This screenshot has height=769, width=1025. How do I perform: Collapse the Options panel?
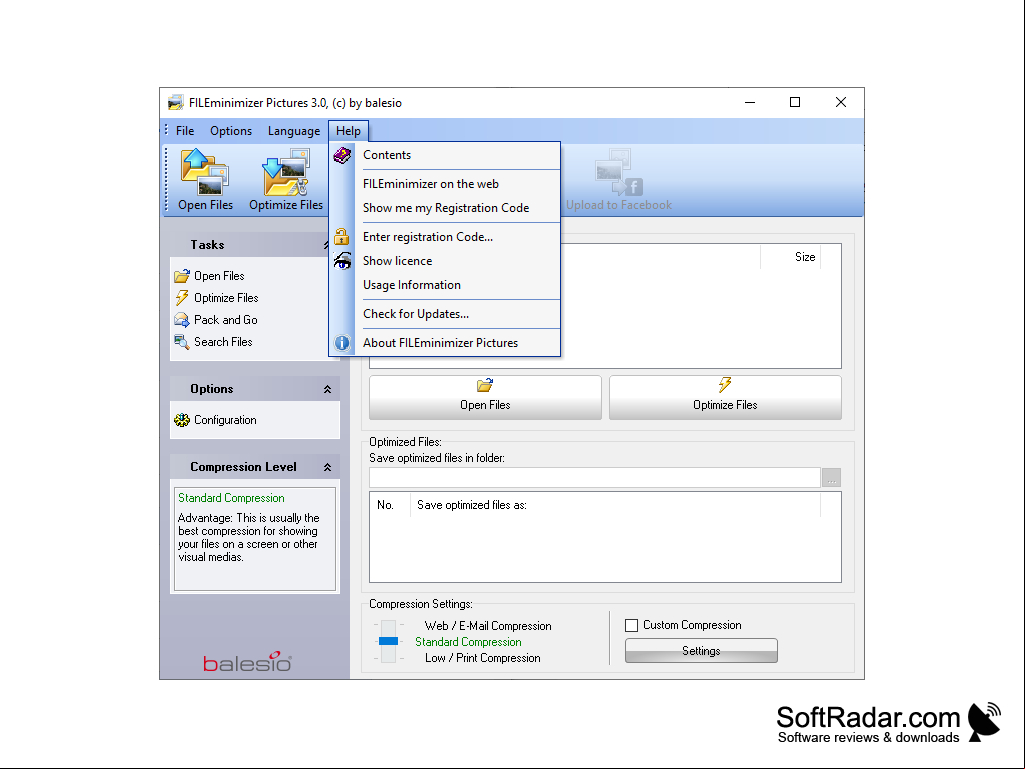click(x=327, y=389)
